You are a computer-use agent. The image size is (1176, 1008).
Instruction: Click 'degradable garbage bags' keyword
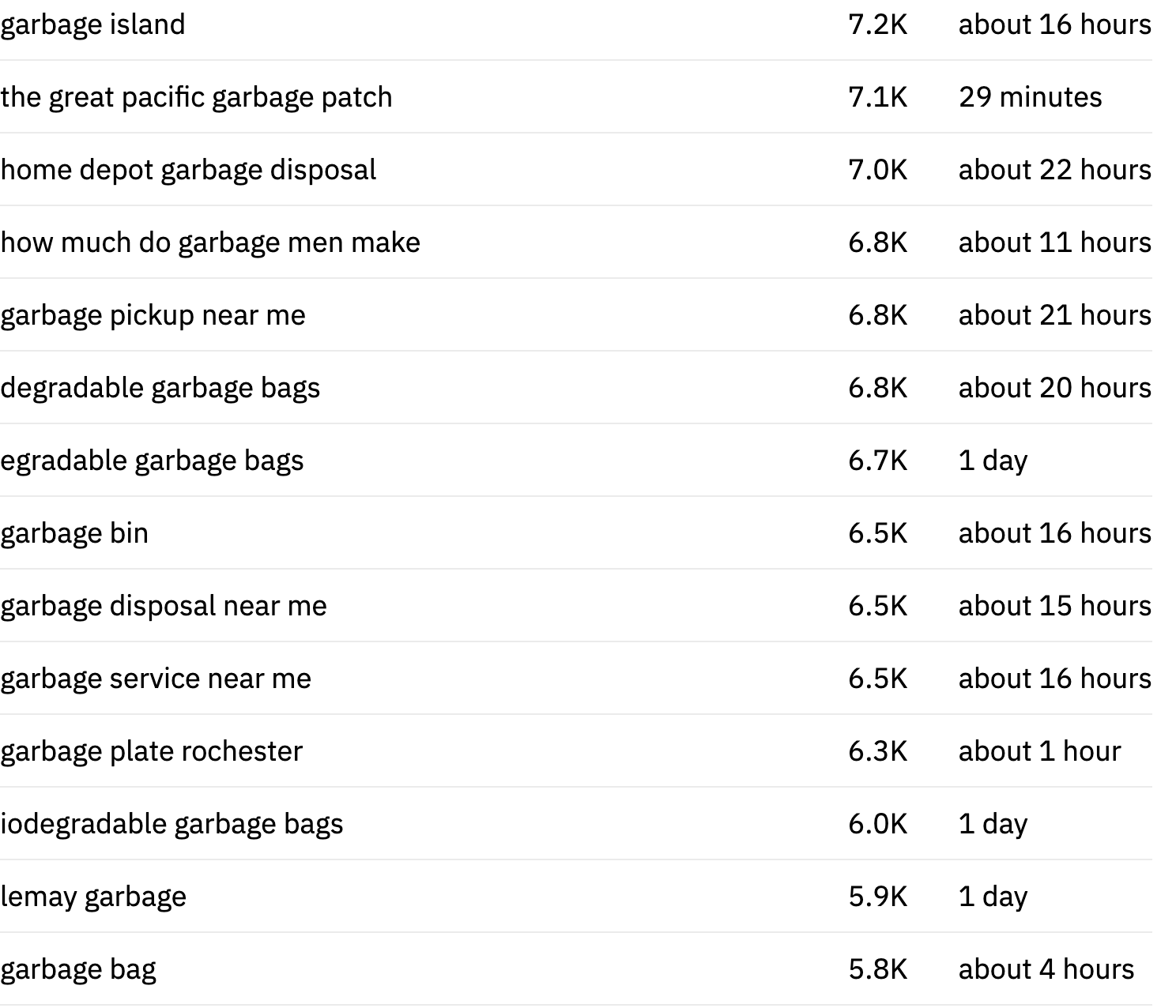pyautogui.click(x=160, y=389)
